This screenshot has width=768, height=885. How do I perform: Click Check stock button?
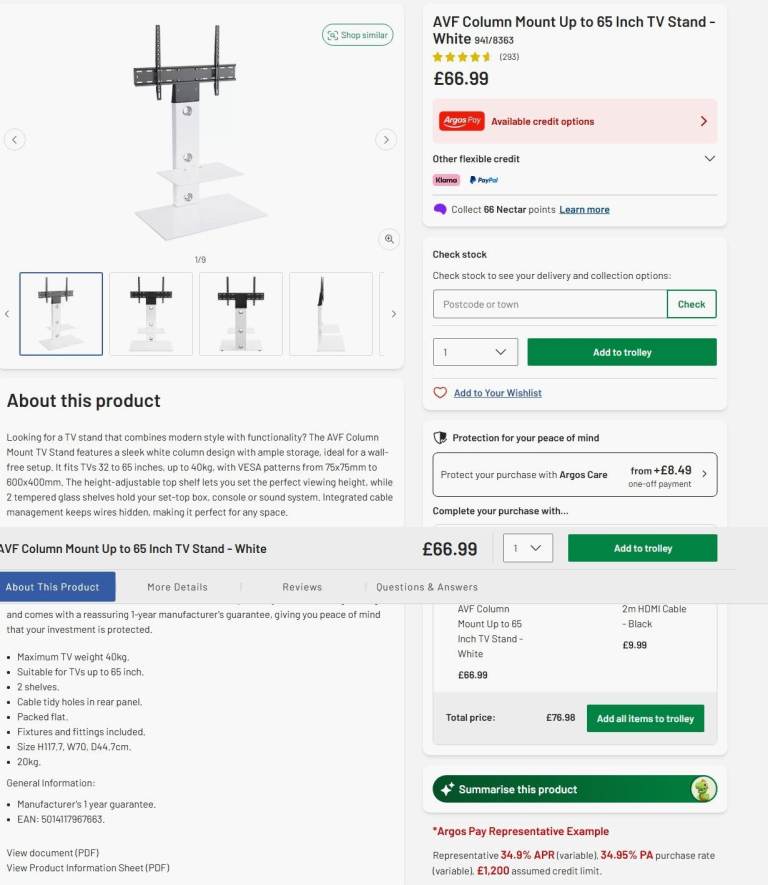pos(691,304)
